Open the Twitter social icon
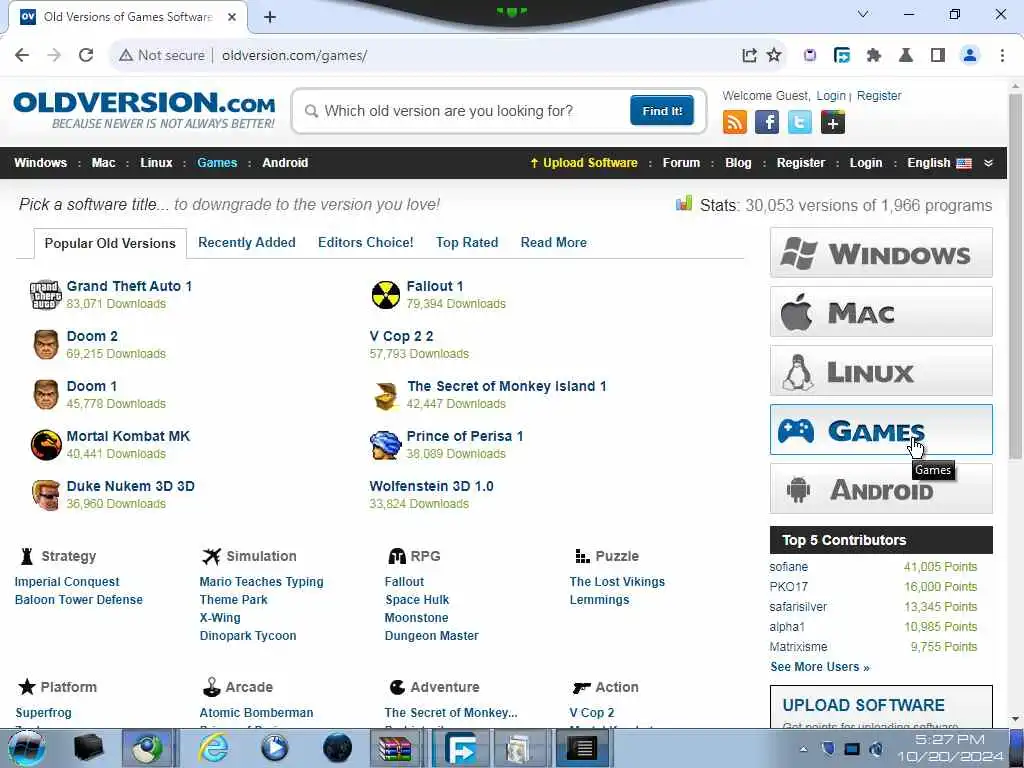This screenshot has width=1024, height=768. [799, 122]
